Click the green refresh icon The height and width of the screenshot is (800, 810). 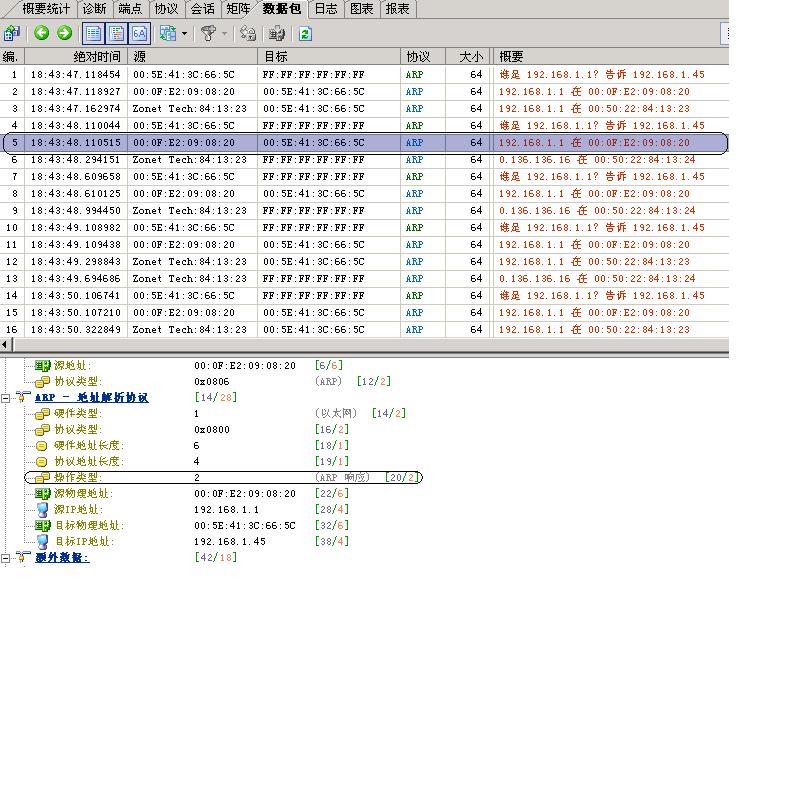click(x=305, y=34)
